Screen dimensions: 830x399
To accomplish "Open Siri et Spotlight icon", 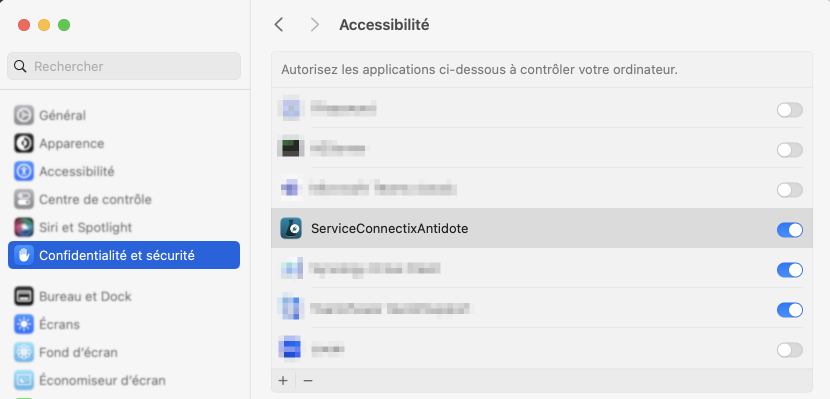I will click(24, 228).
